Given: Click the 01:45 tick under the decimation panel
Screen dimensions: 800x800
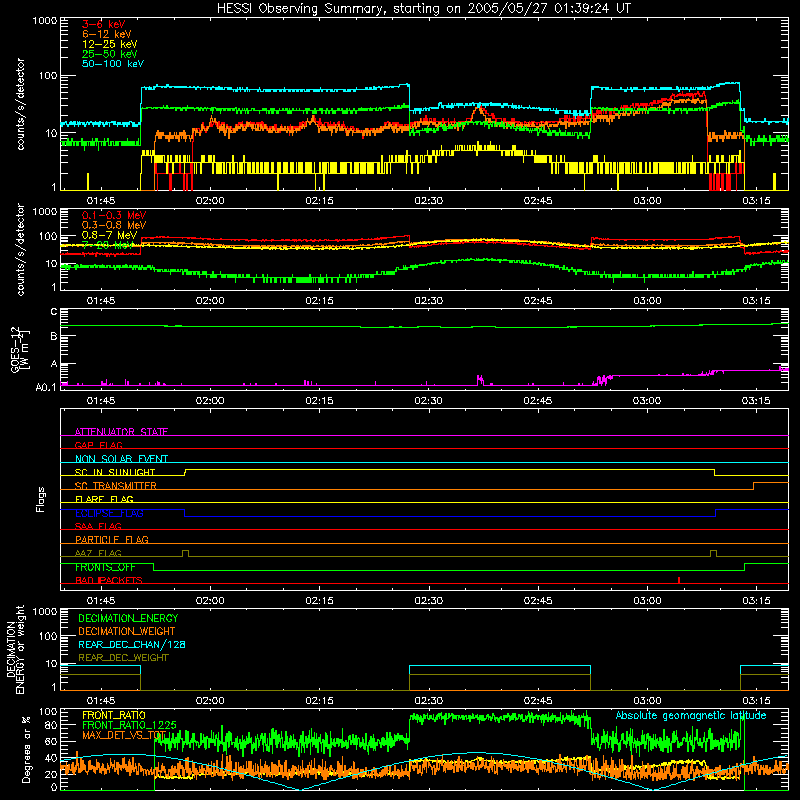Looking at the screenshot, I should (x=101, y=701).
